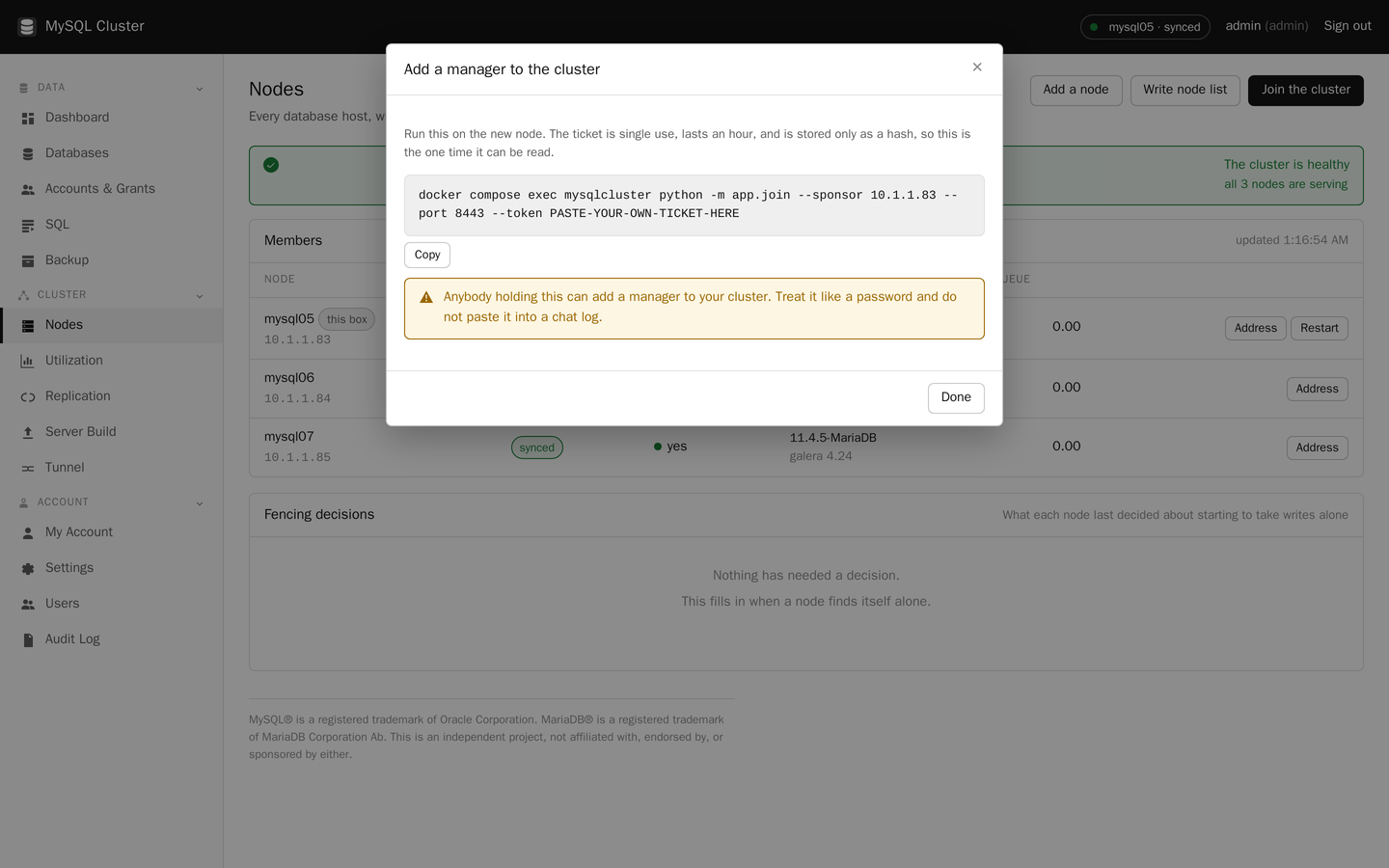Close the Add a manager dialog
This screenshot has width=1389, height=868.
(977, 68)
